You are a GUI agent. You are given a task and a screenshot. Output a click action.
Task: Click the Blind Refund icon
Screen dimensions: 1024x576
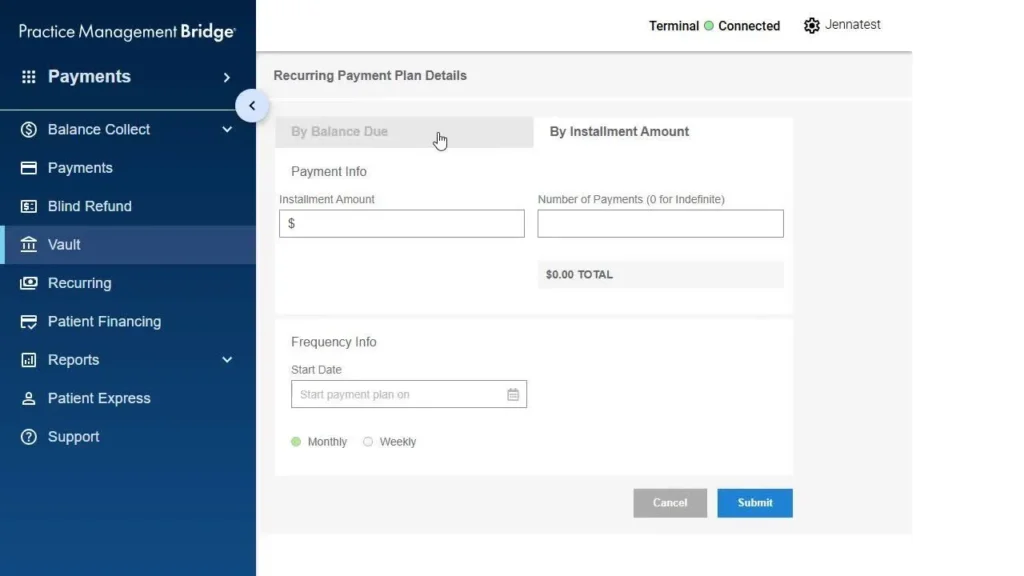[x=29, y=206]
